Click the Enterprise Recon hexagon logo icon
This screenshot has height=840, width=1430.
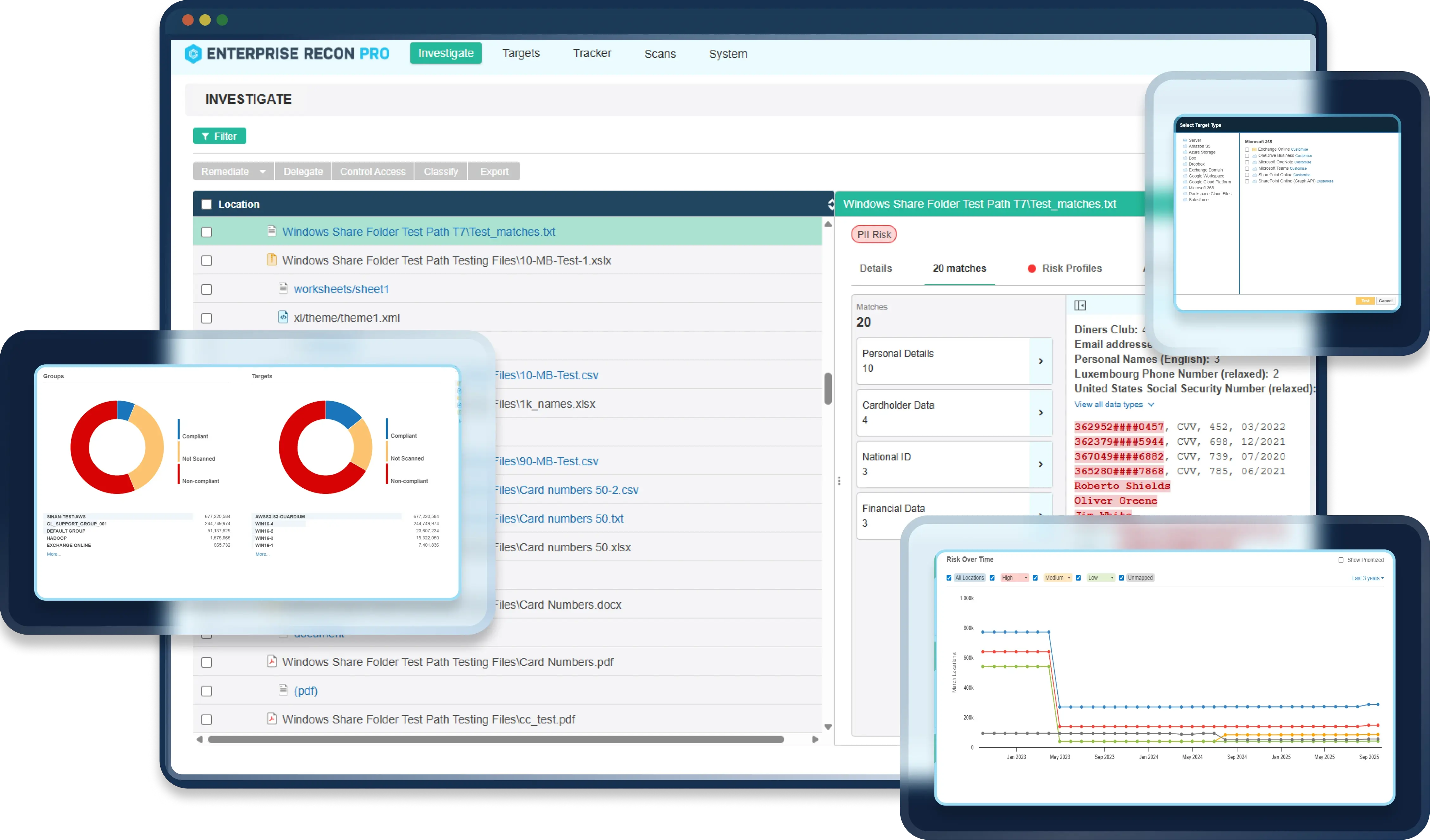(x=193, y=53)
